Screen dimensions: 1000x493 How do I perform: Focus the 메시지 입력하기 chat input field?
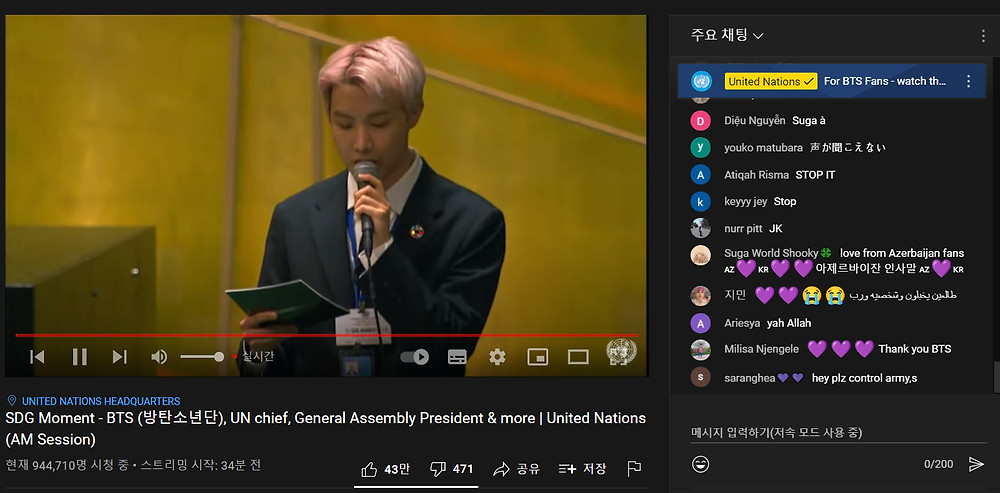(x=839, y=433)
